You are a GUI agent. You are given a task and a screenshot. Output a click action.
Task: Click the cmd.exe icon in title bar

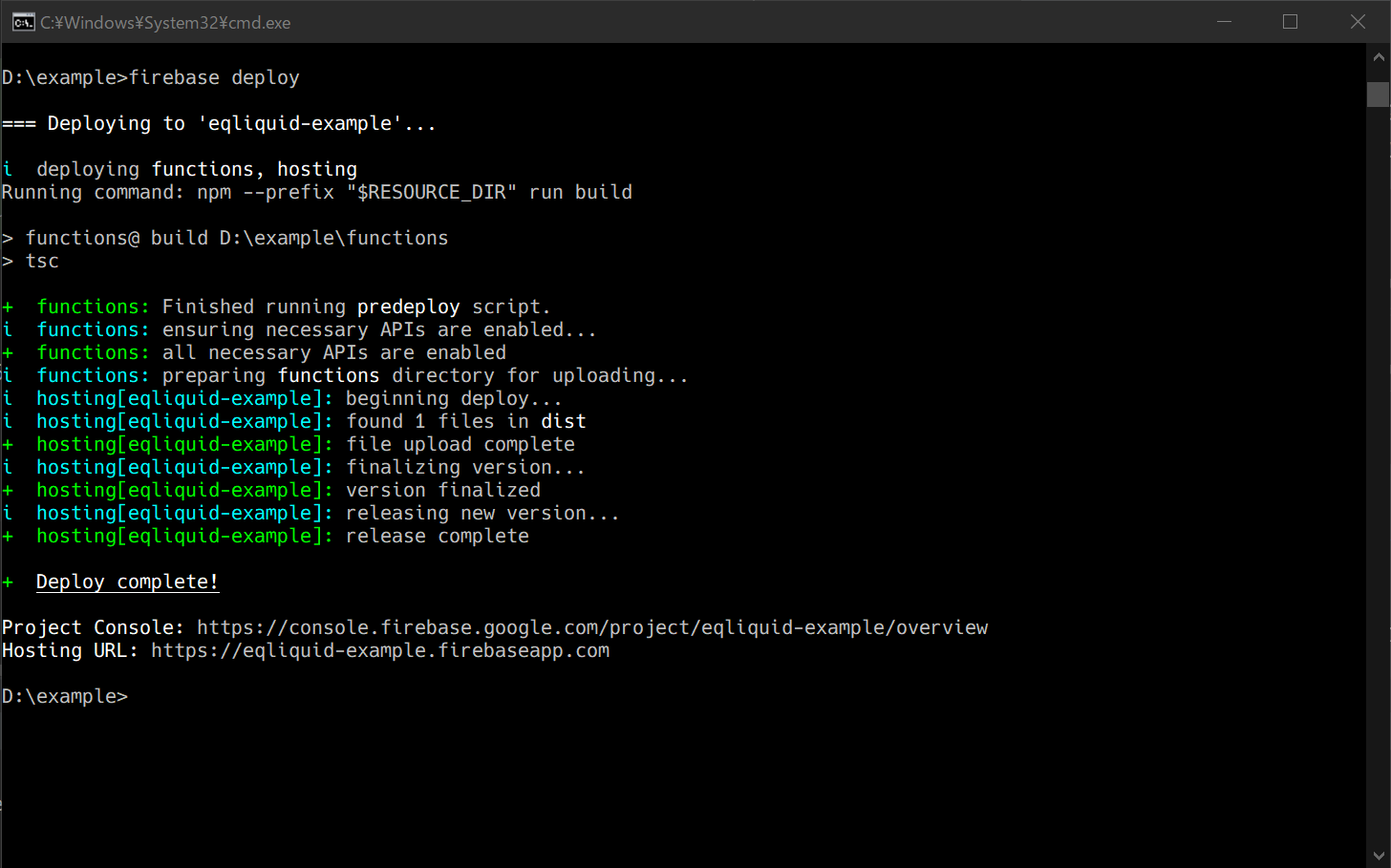(x=23, y=22)
